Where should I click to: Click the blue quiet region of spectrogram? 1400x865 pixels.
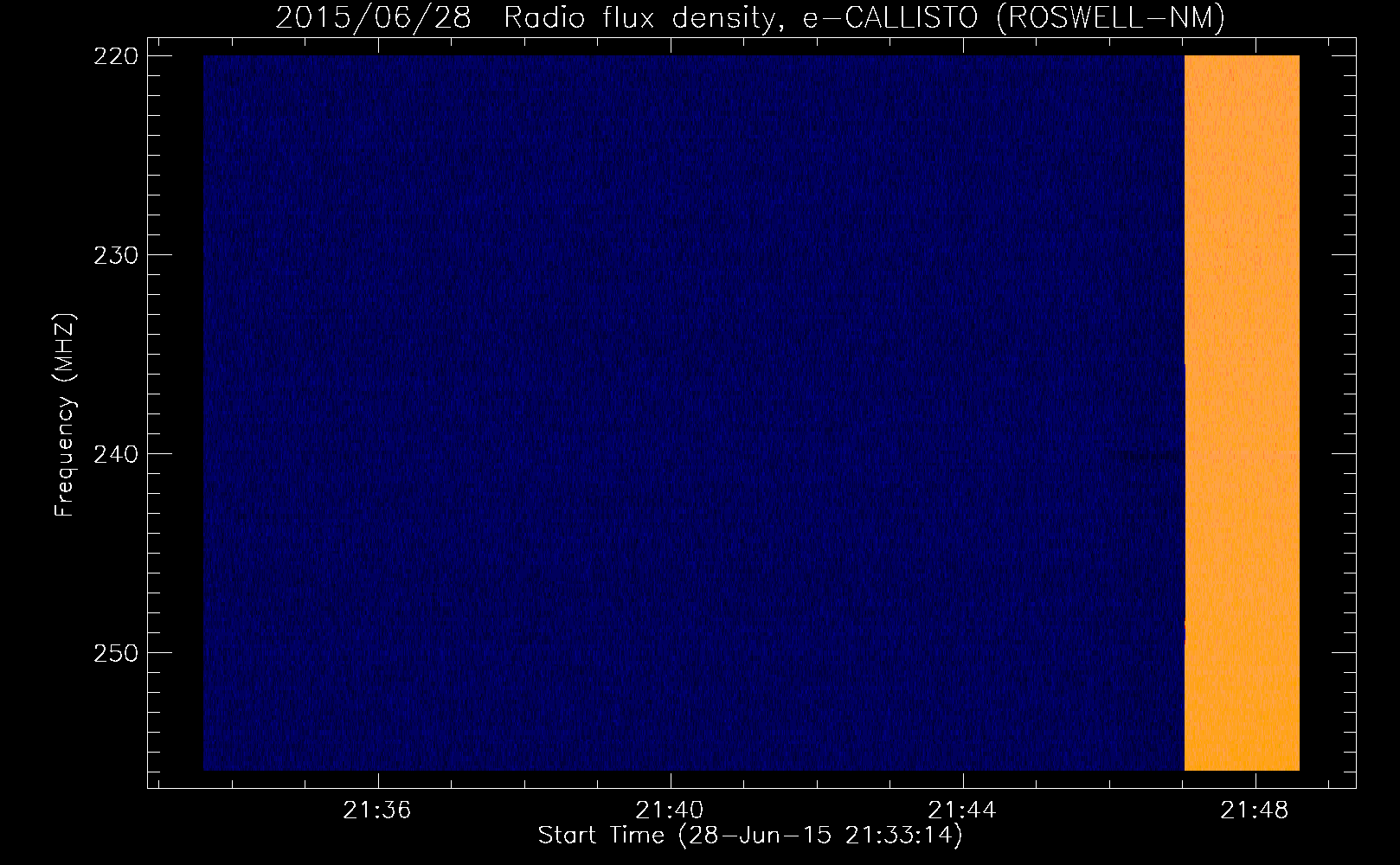pyautogui.click(x=694, y=413)
